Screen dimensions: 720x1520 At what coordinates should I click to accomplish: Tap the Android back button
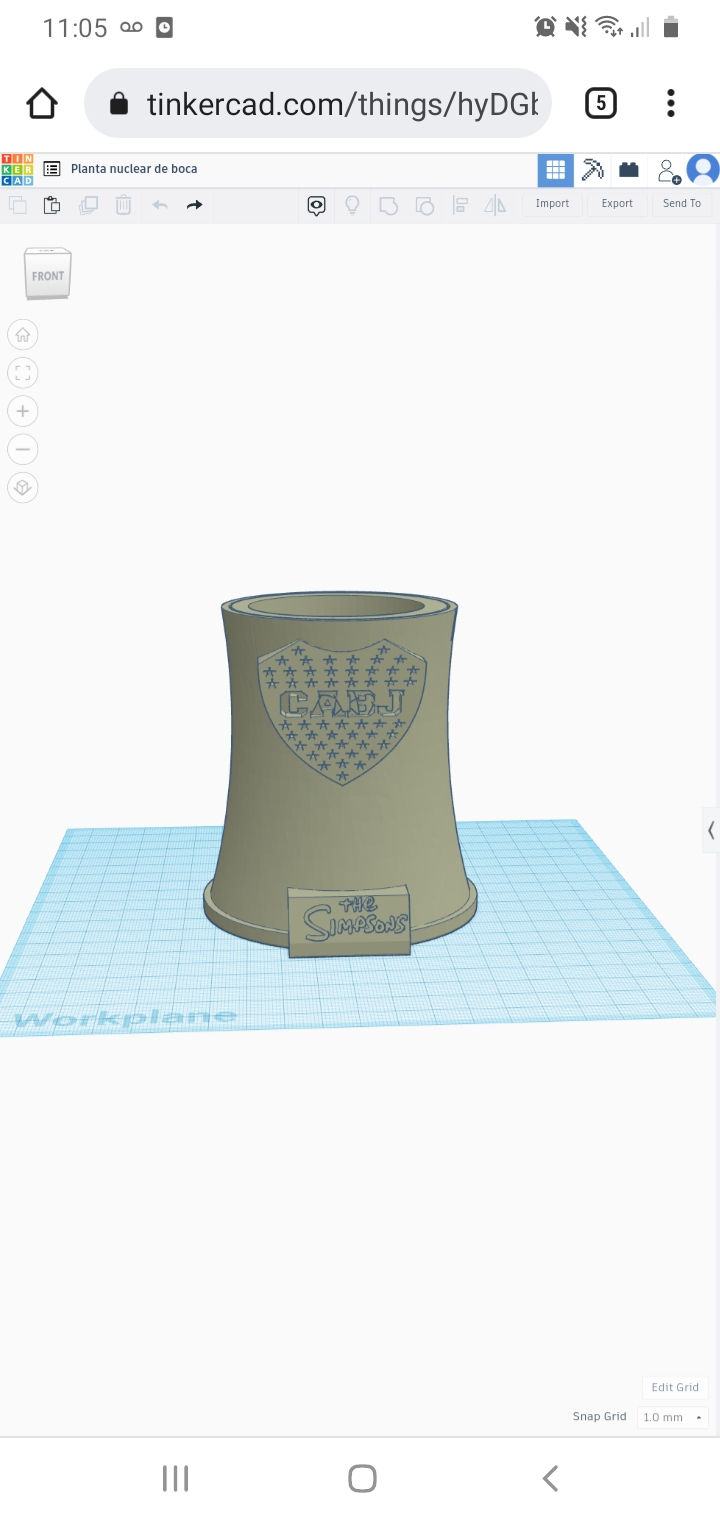(550, 1478)
